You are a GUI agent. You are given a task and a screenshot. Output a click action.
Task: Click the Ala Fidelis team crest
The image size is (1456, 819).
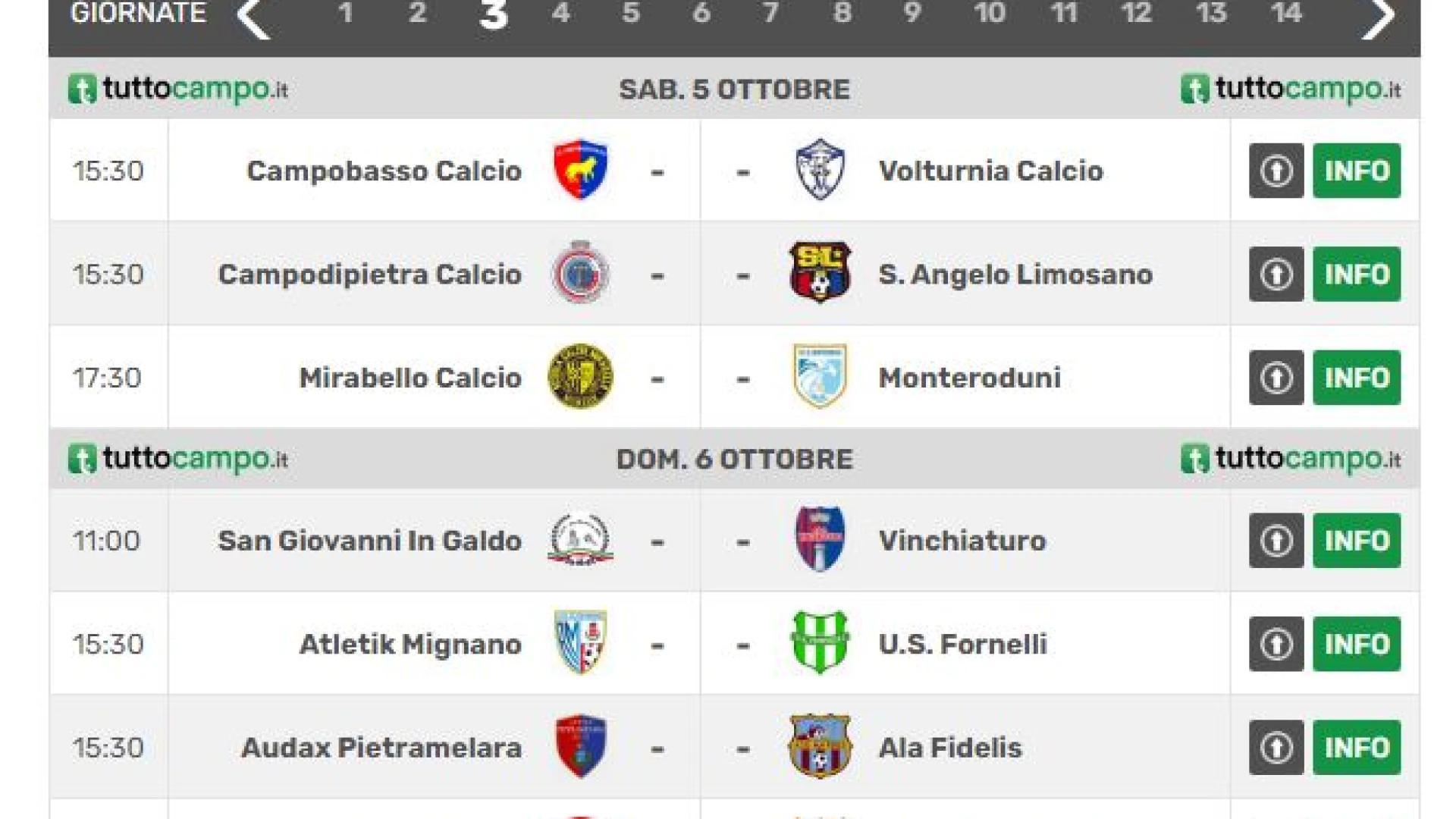[x=820, y=747]
